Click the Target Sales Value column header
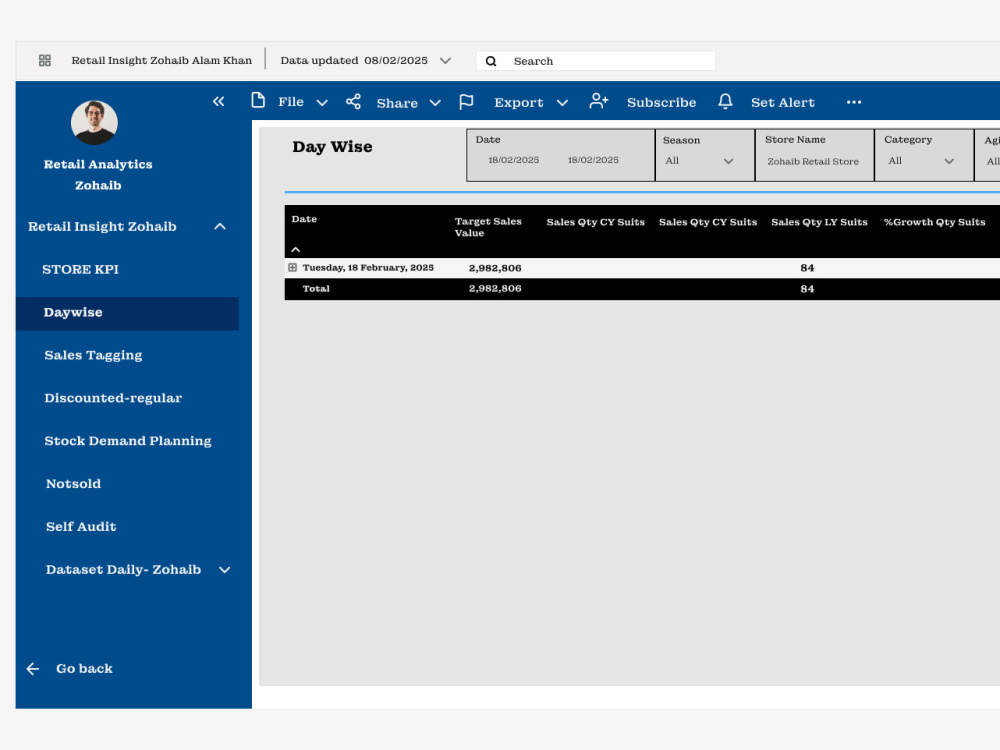The width and height of the screenshot is (1000, 750). [x=488, y=227]
